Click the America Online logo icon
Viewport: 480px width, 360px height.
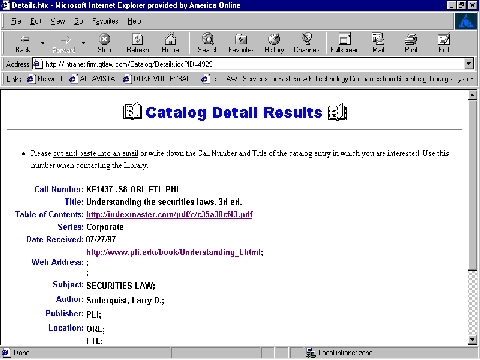466,21
